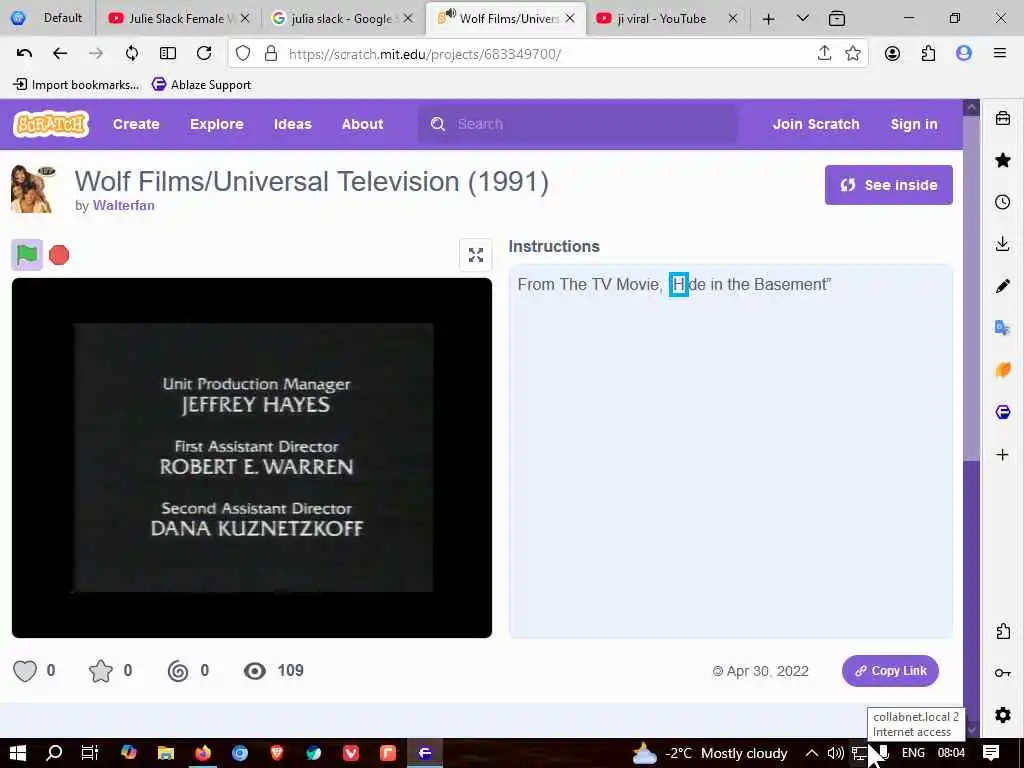Click the briefcase icon in side panel
1024x768 pixels.
pos(1003,118)
